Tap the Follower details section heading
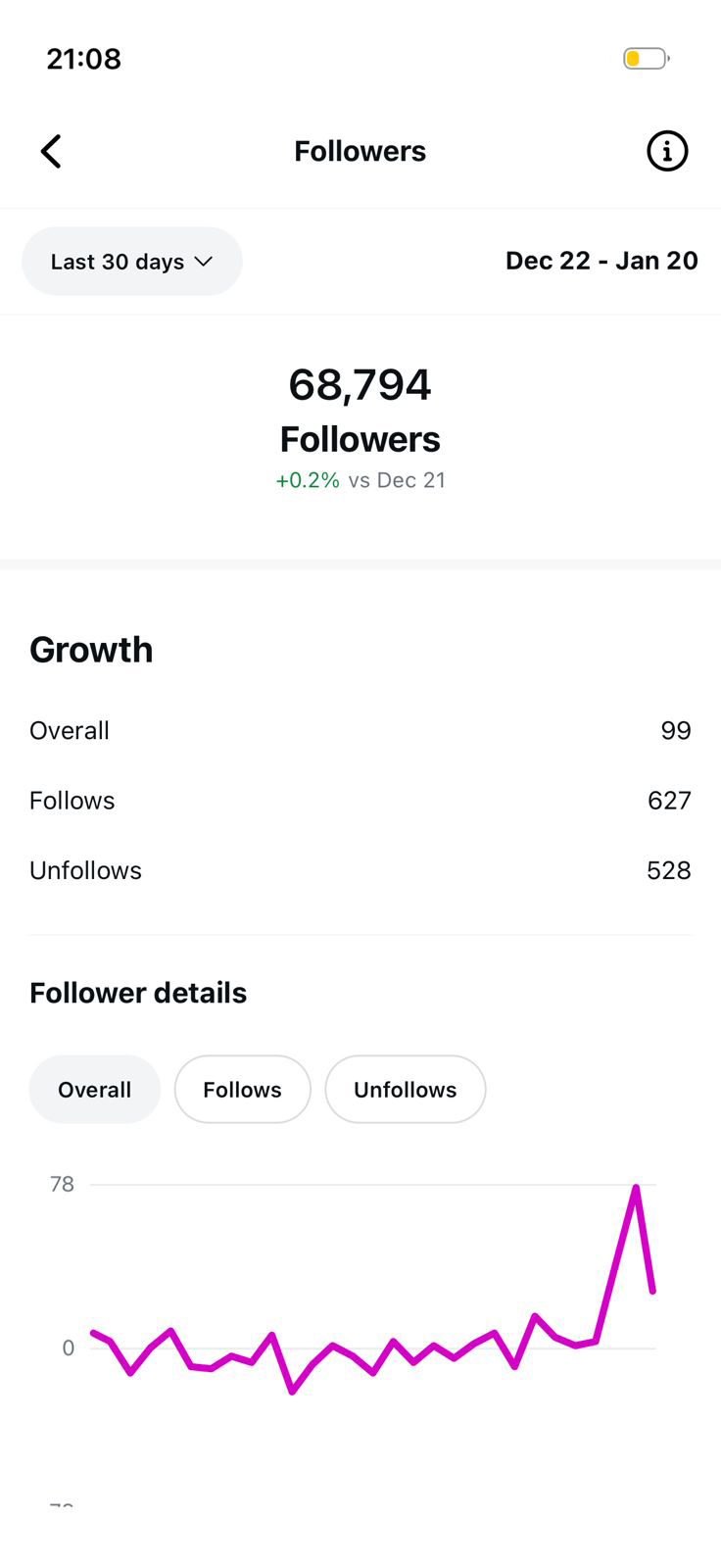 click(138, 993)
